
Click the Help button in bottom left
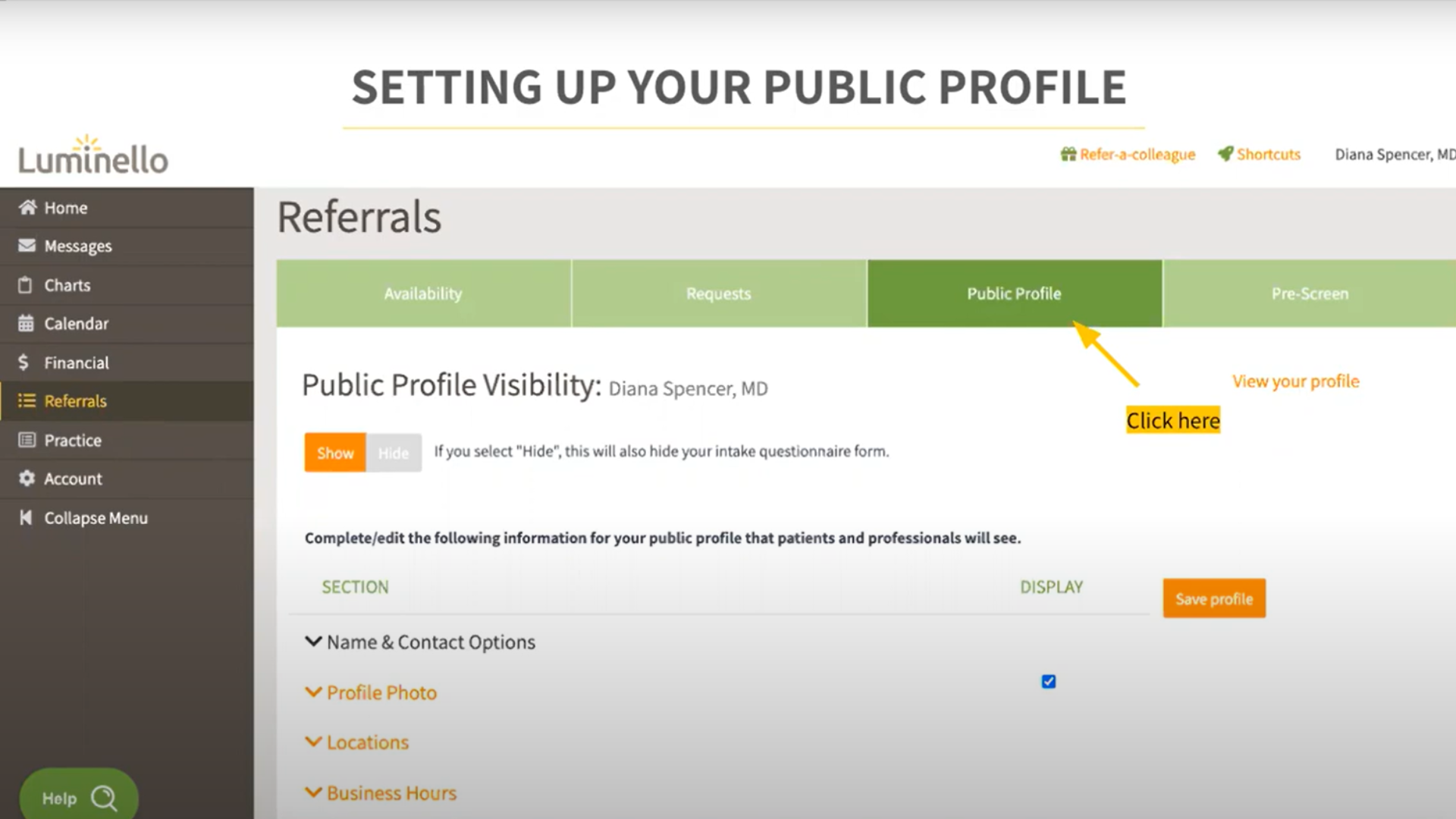click(x=78, y=797)
